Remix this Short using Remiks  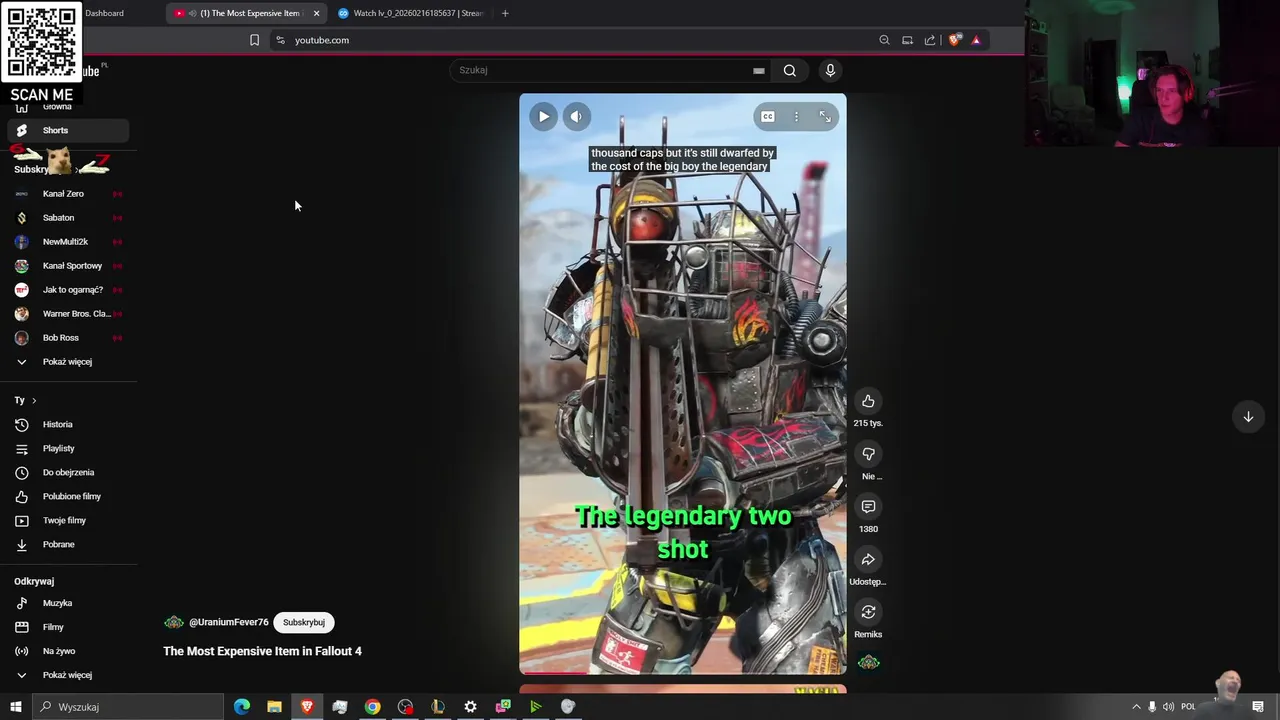tap(868, 612)
